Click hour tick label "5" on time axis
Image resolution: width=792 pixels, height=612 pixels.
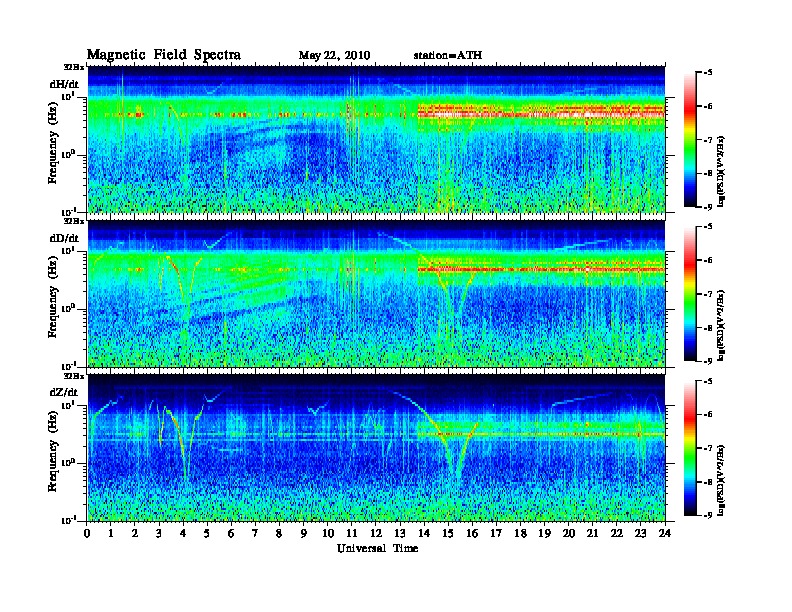pos(207,533)
